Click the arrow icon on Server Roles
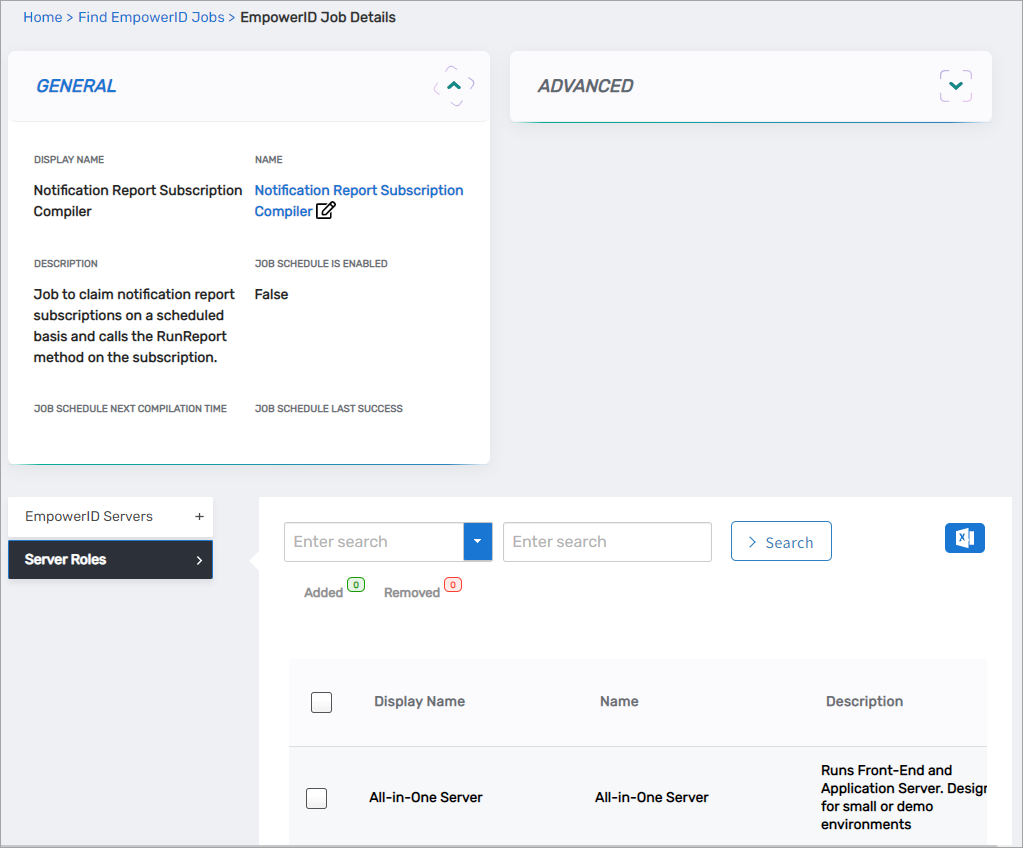1023x848 pixels. pyautogui.click(x=199, y=560)
